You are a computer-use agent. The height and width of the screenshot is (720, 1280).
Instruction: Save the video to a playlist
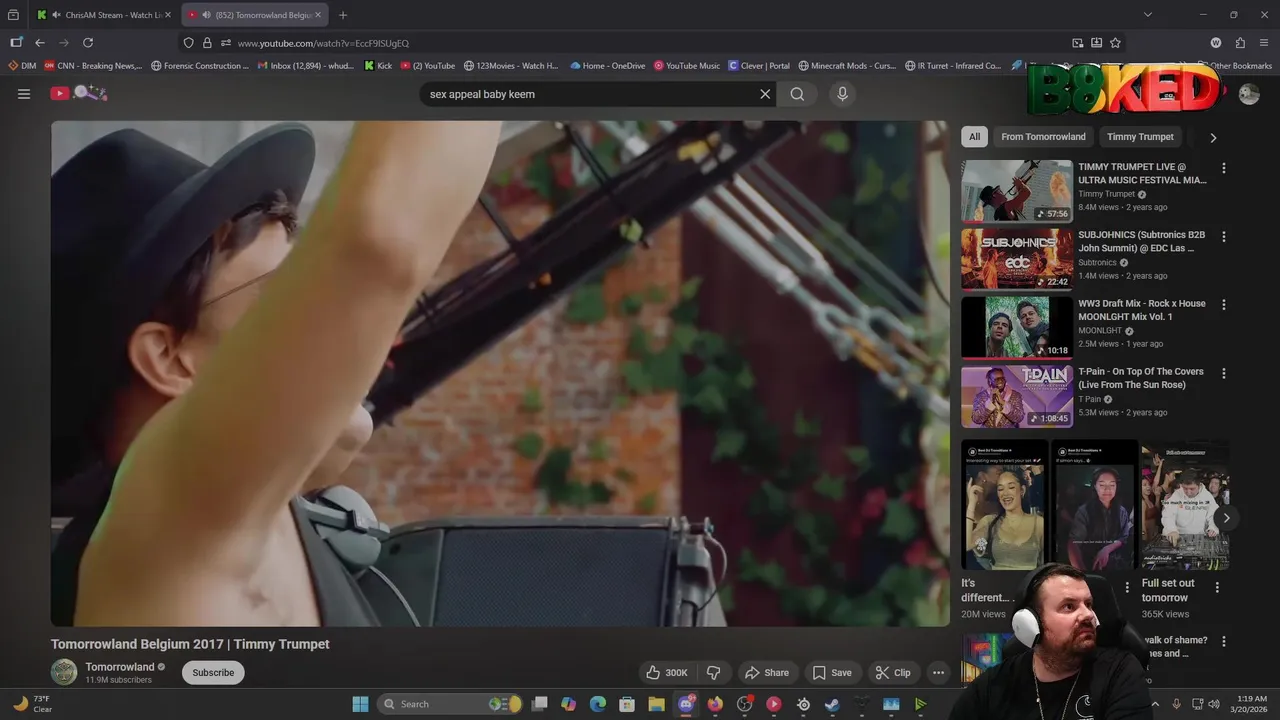pos(832,673)
